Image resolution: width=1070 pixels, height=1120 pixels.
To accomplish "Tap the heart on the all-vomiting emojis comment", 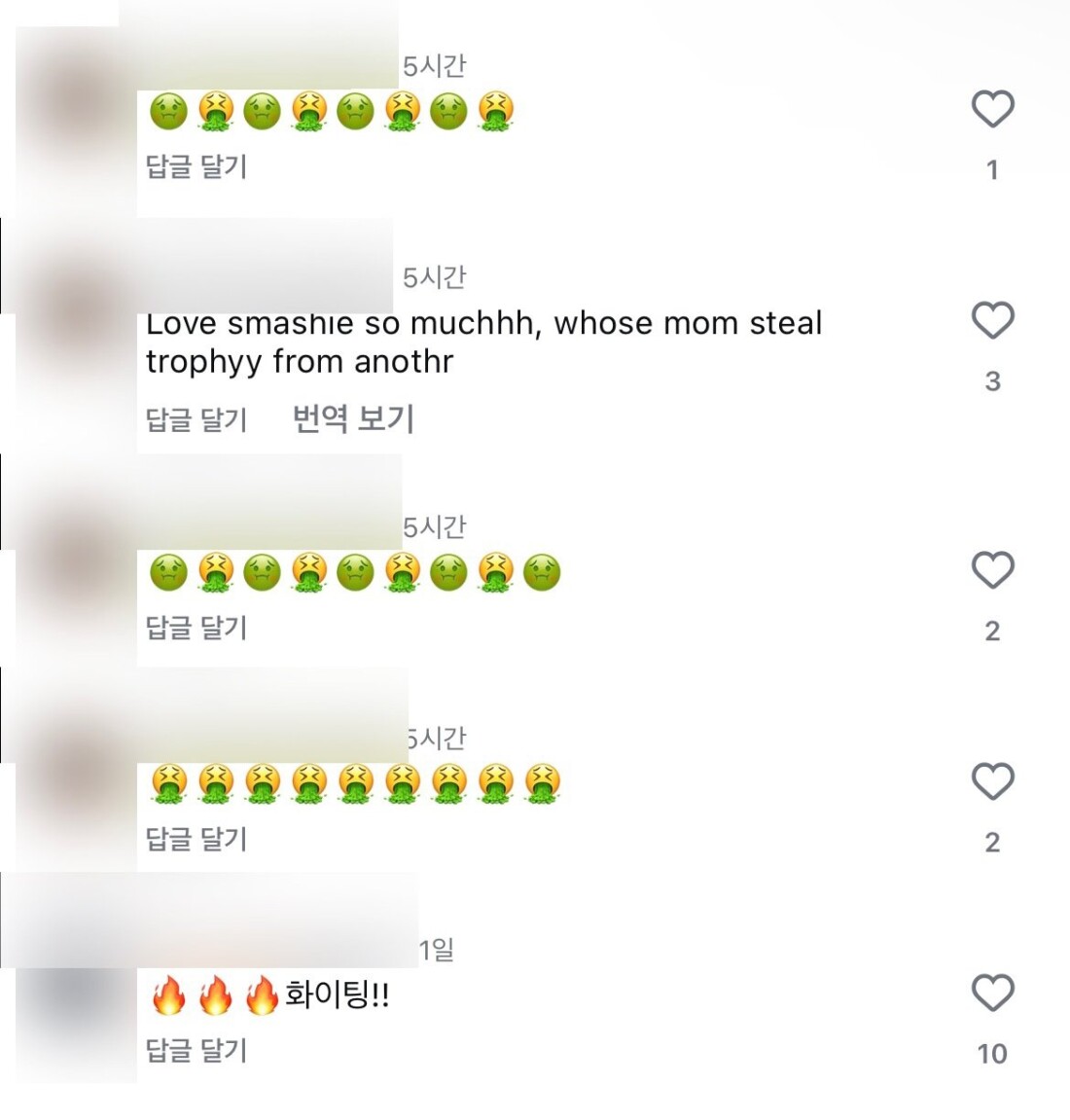I will coord(993,780).
